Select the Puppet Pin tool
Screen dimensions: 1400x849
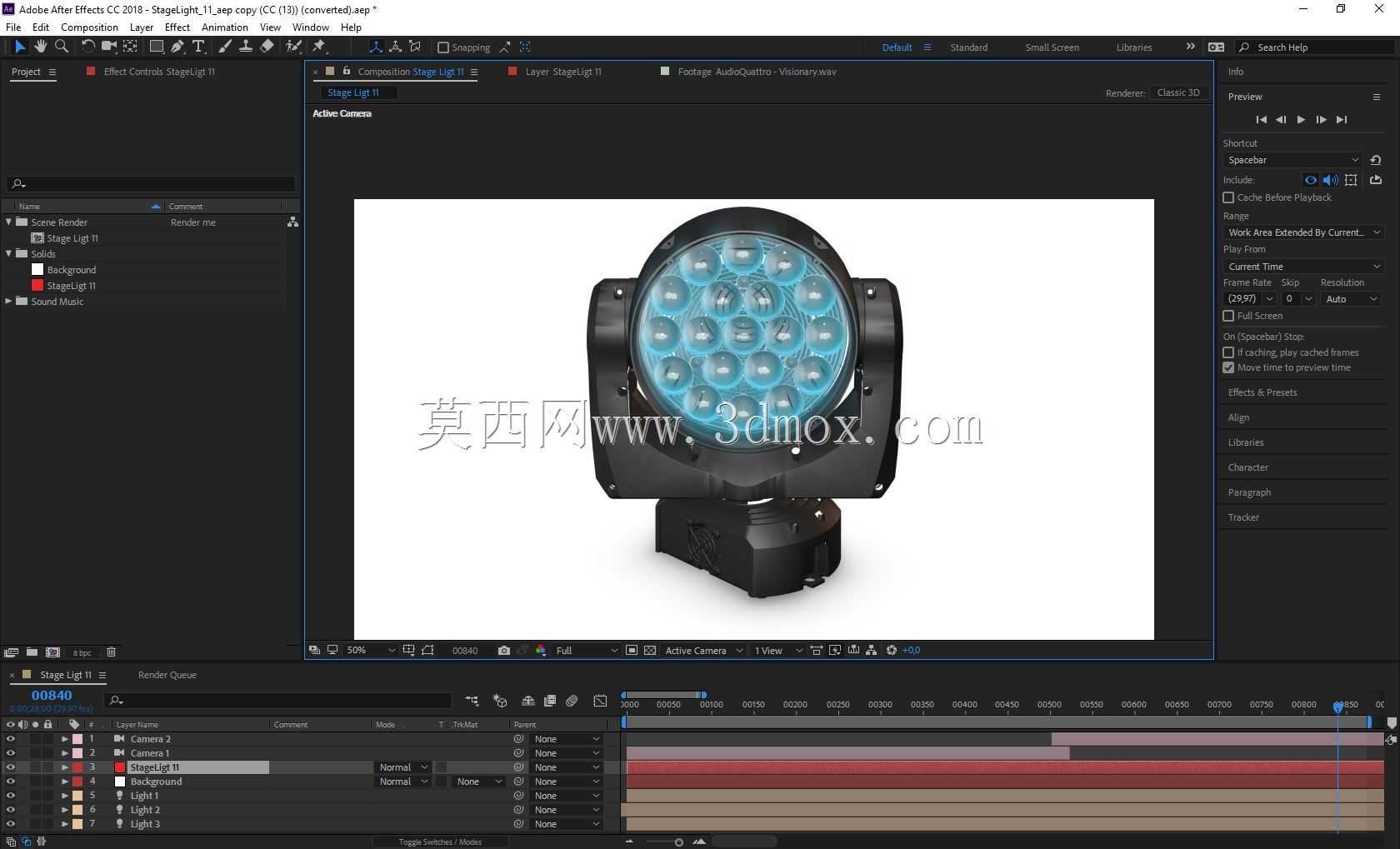coord(319,47)
